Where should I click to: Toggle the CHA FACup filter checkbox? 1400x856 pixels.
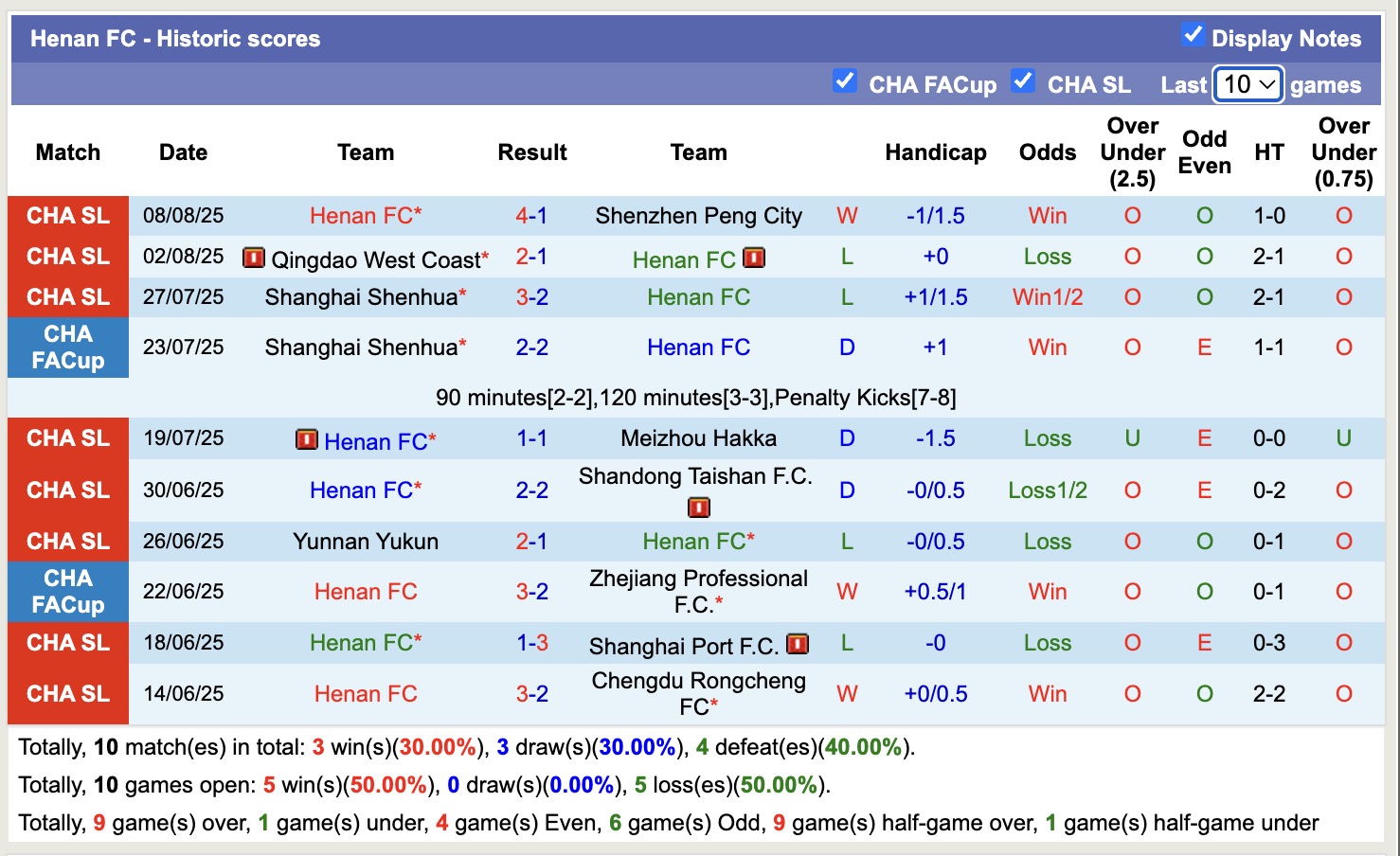click(x=844, y=81)
